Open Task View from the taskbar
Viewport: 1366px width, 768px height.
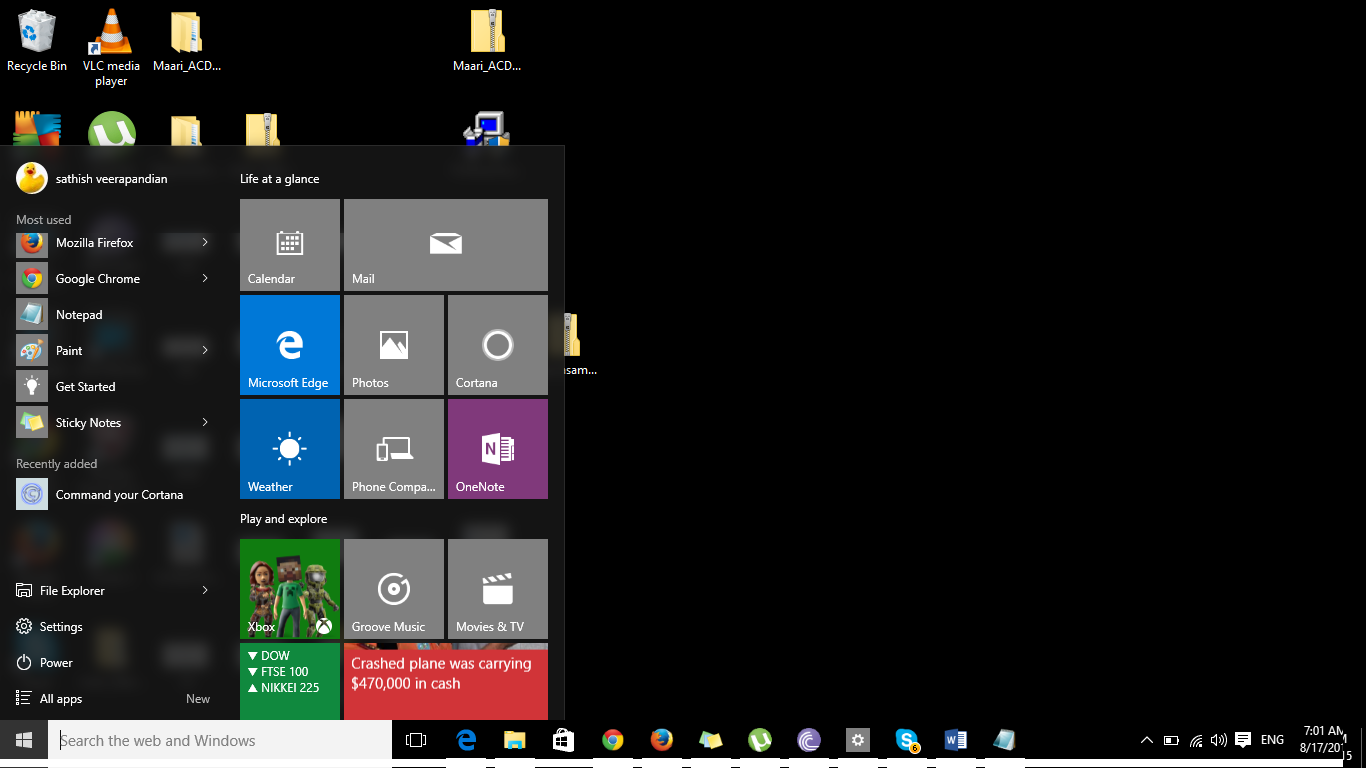point(416,741)
